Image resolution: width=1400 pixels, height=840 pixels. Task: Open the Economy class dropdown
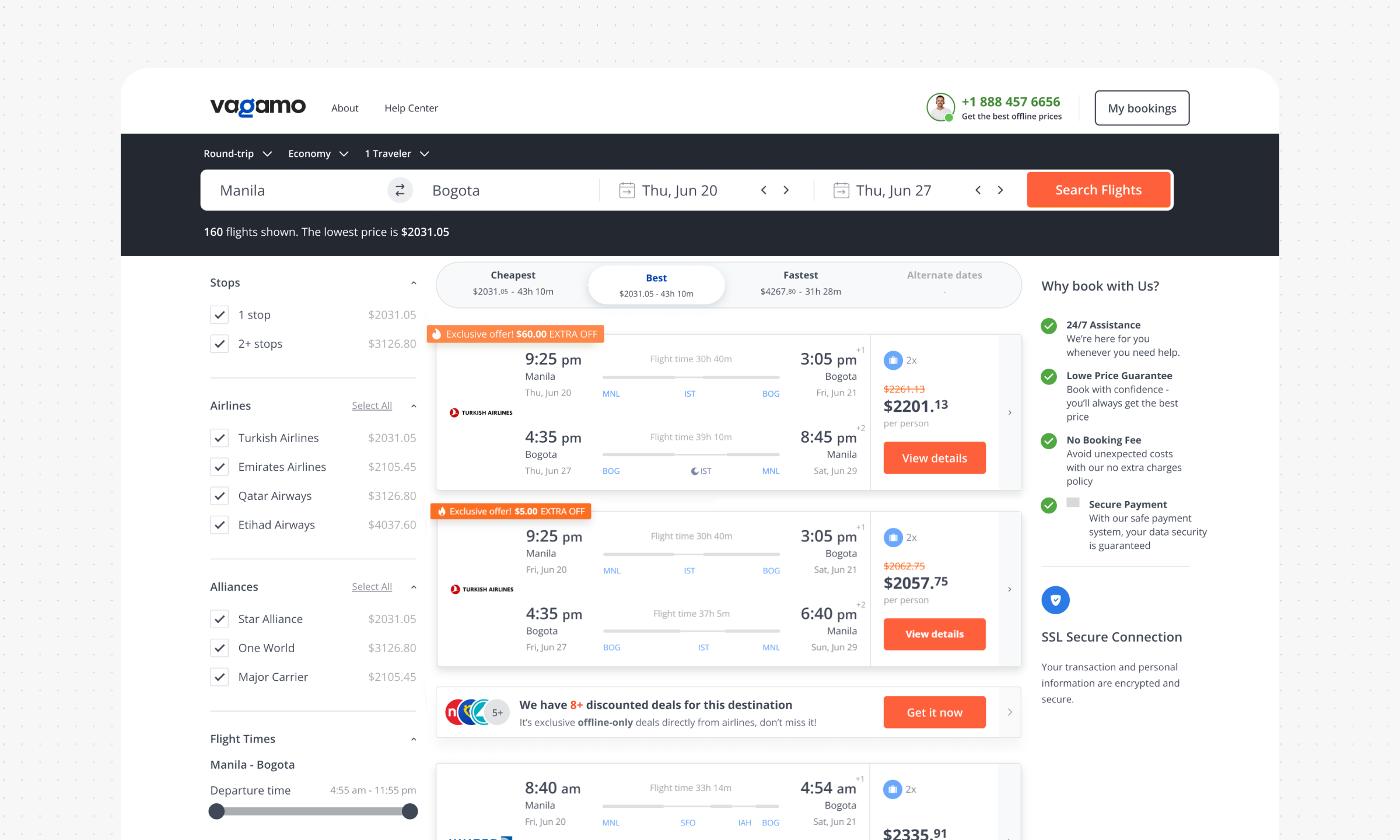(x=318, y=154)
